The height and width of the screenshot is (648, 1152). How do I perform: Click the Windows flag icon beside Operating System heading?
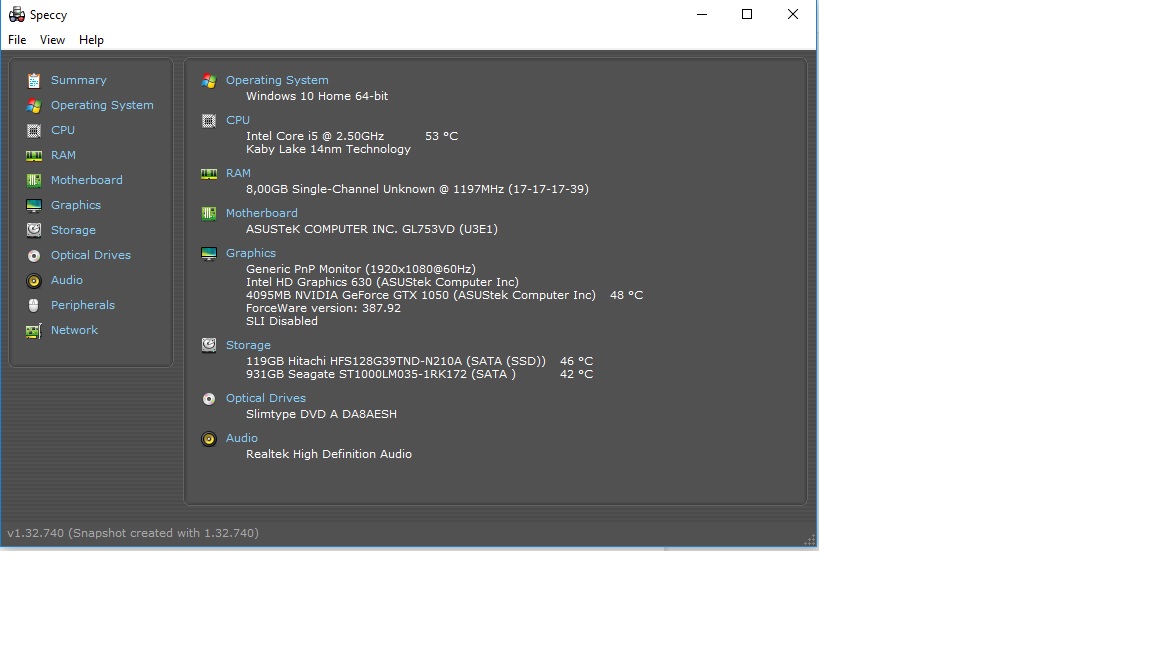[x=209, y=81]
